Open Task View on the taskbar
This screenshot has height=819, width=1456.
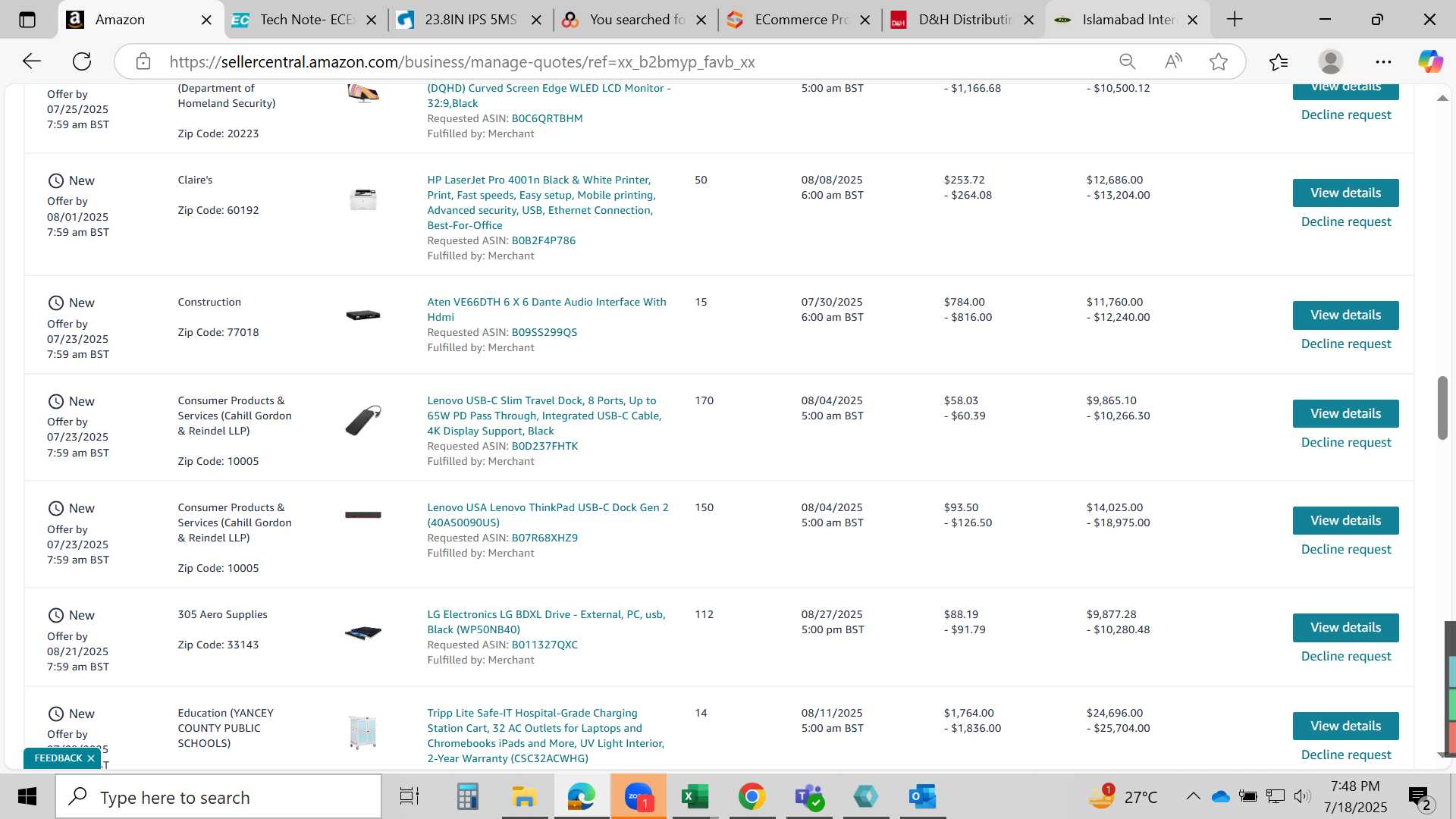coord(409,797)
